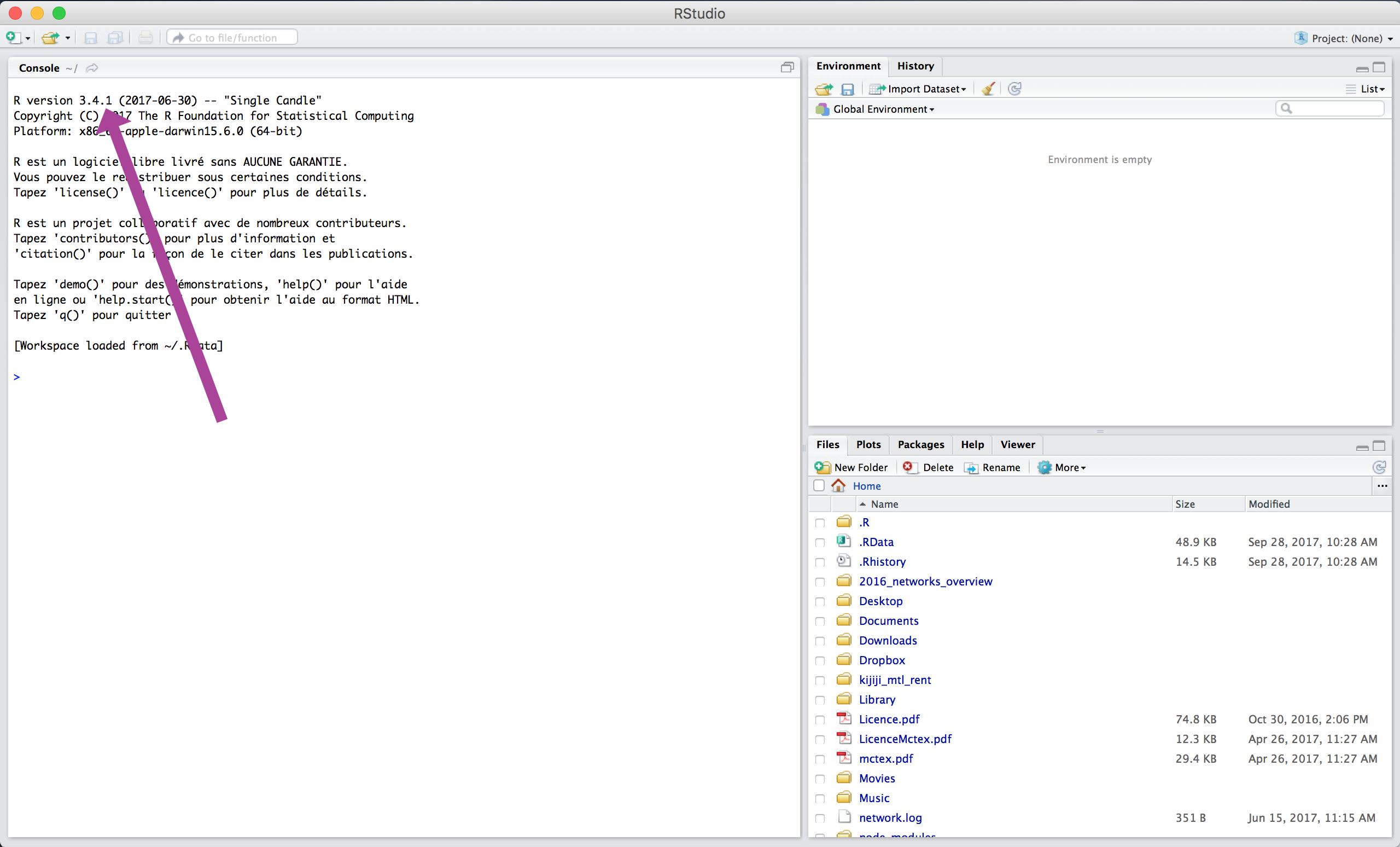Click the .Rhistory file icon
This screenshot has height=847, width=1400.
(844, 561)
